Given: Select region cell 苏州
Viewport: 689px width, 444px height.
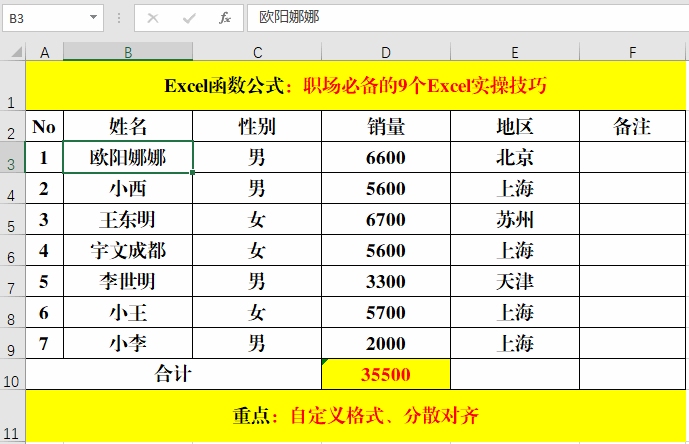Looking at the screenshot, I should click(515, 219).
